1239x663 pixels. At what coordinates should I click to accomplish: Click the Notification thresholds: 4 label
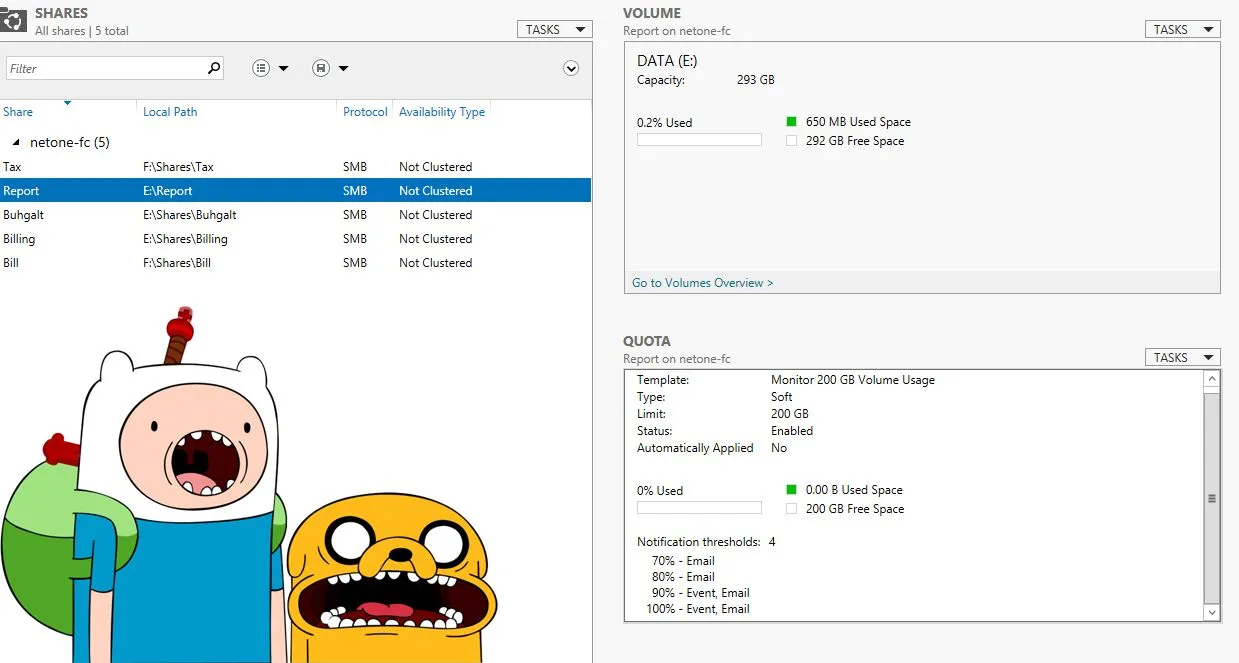click(x=706, y=542)
